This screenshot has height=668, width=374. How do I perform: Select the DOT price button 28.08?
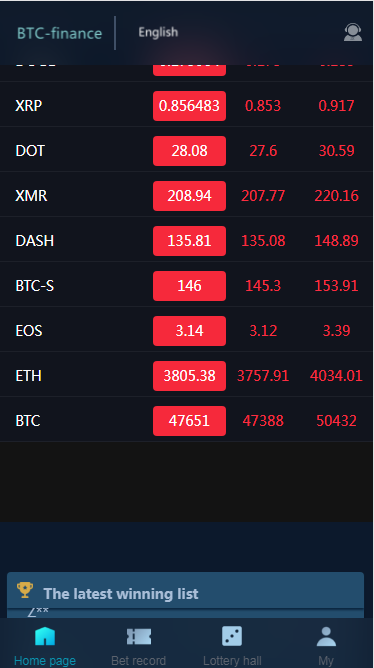[189, 151]
